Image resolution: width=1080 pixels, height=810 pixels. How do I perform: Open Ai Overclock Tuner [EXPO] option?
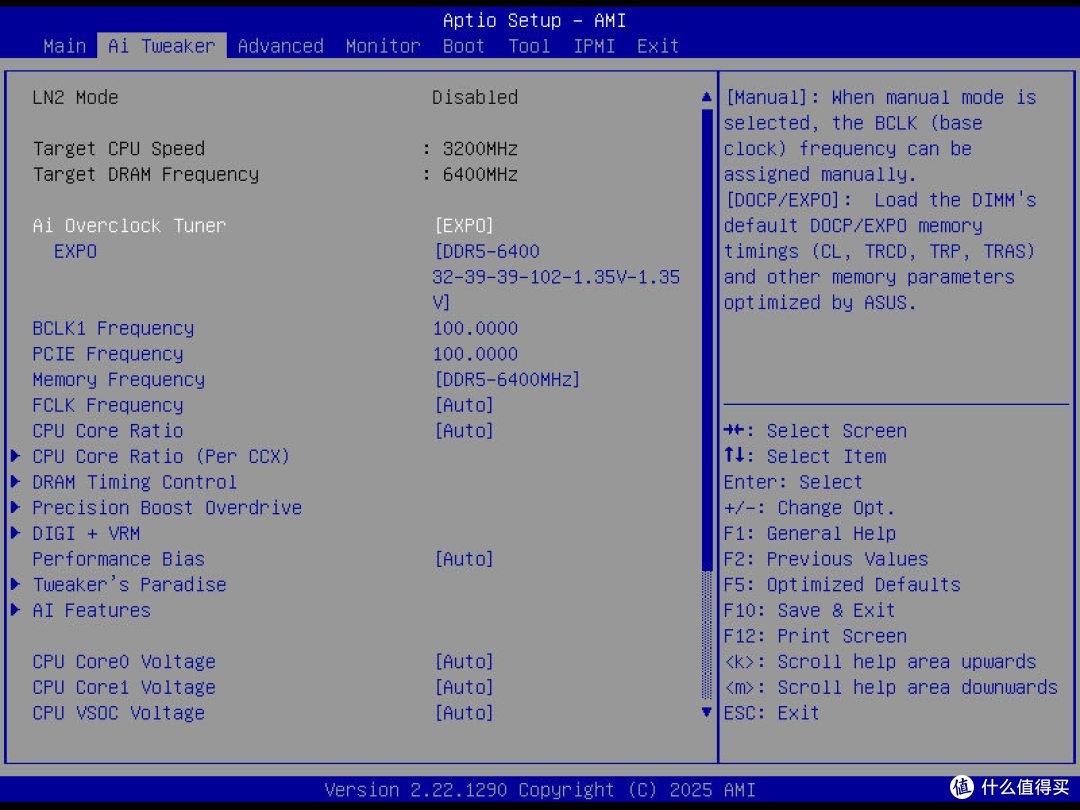pyautogui.click(x=464, y=226)
